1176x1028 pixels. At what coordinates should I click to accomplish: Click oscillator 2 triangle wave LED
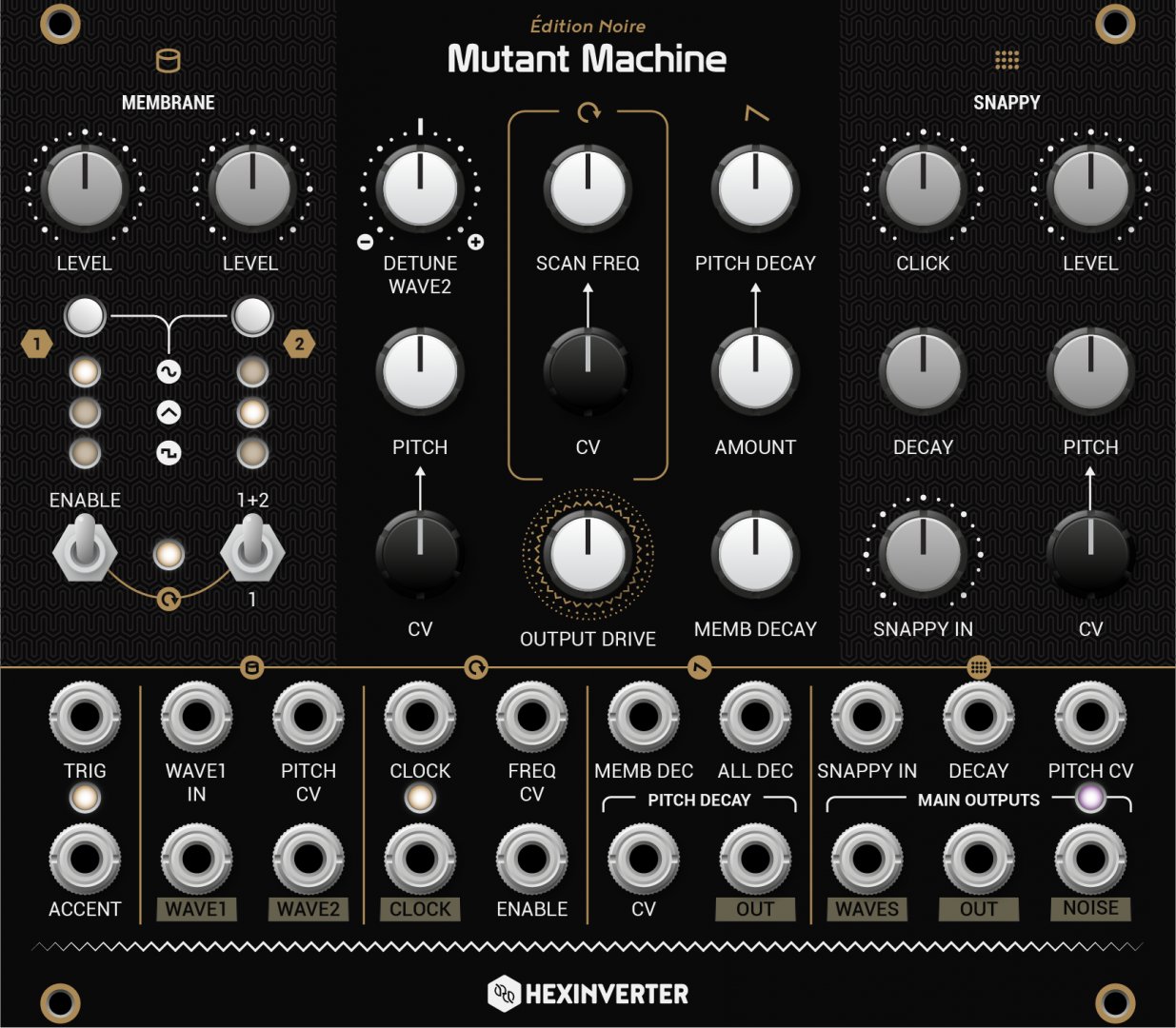pos(252,412)
